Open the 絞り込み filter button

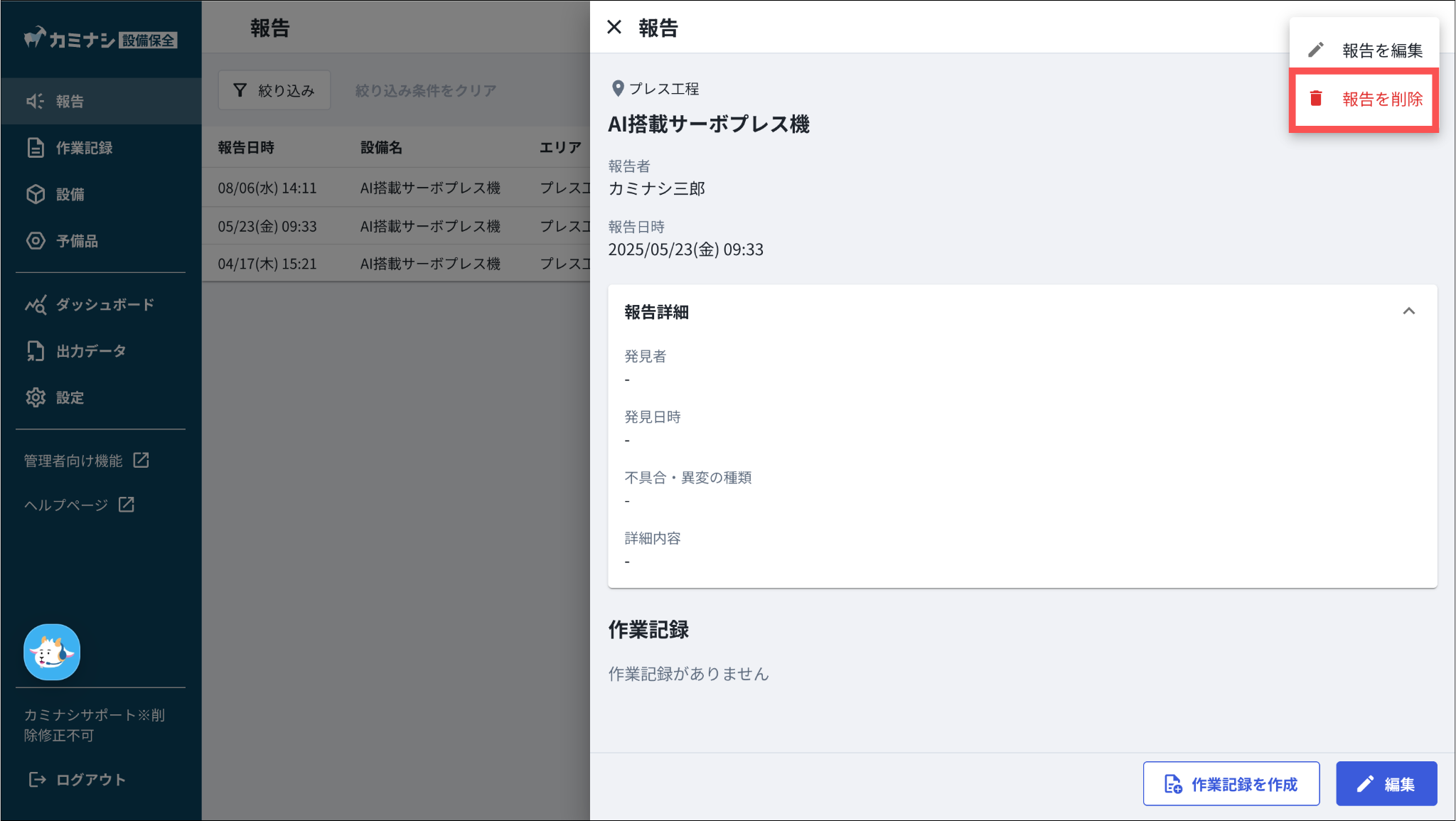click(274, 90)
